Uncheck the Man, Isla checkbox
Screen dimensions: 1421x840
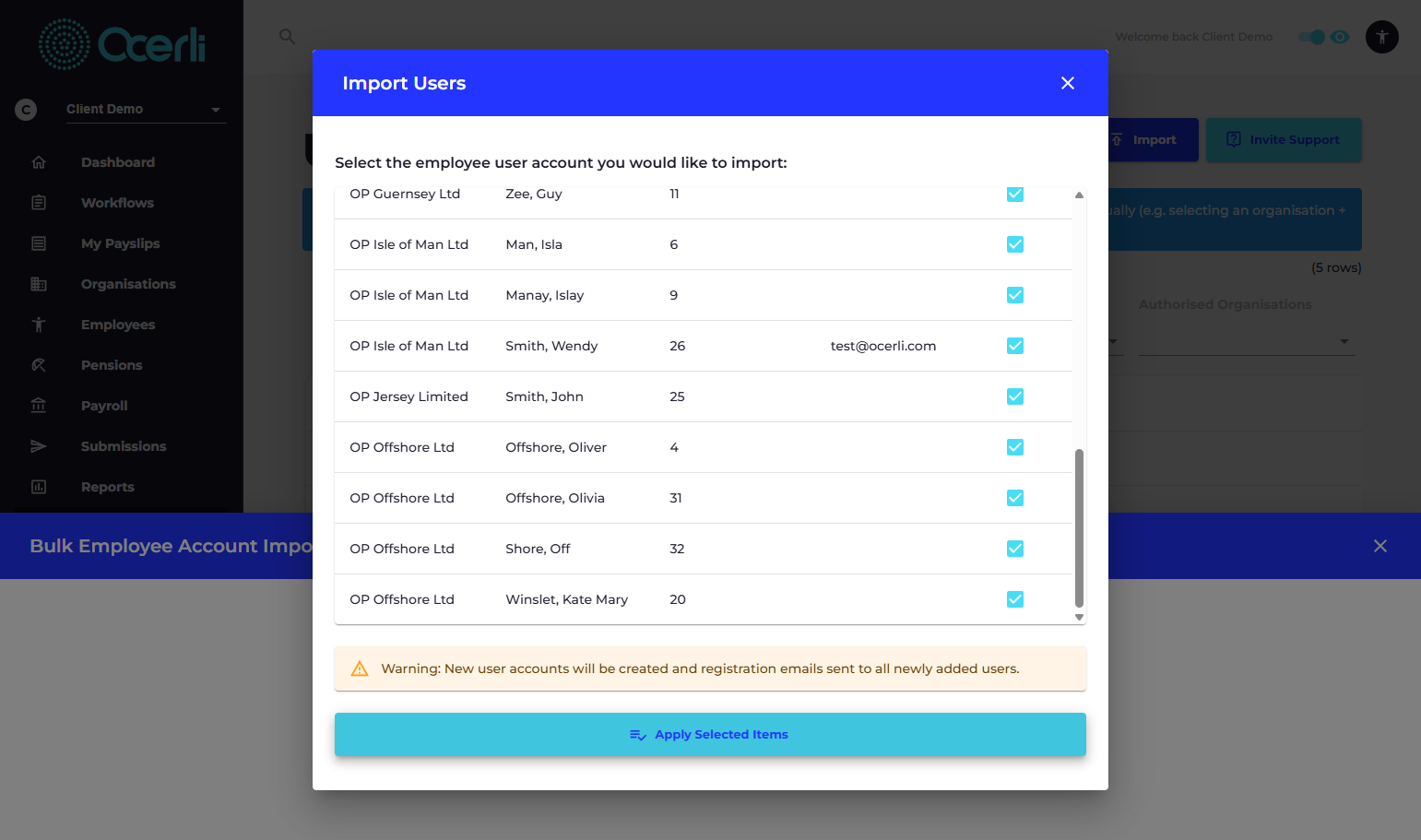tap(1015, 244)
